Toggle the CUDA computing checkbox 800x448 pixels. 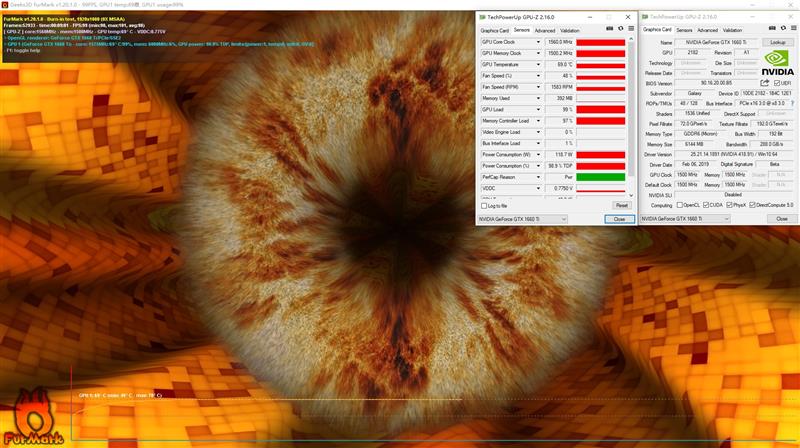(706, 205)
